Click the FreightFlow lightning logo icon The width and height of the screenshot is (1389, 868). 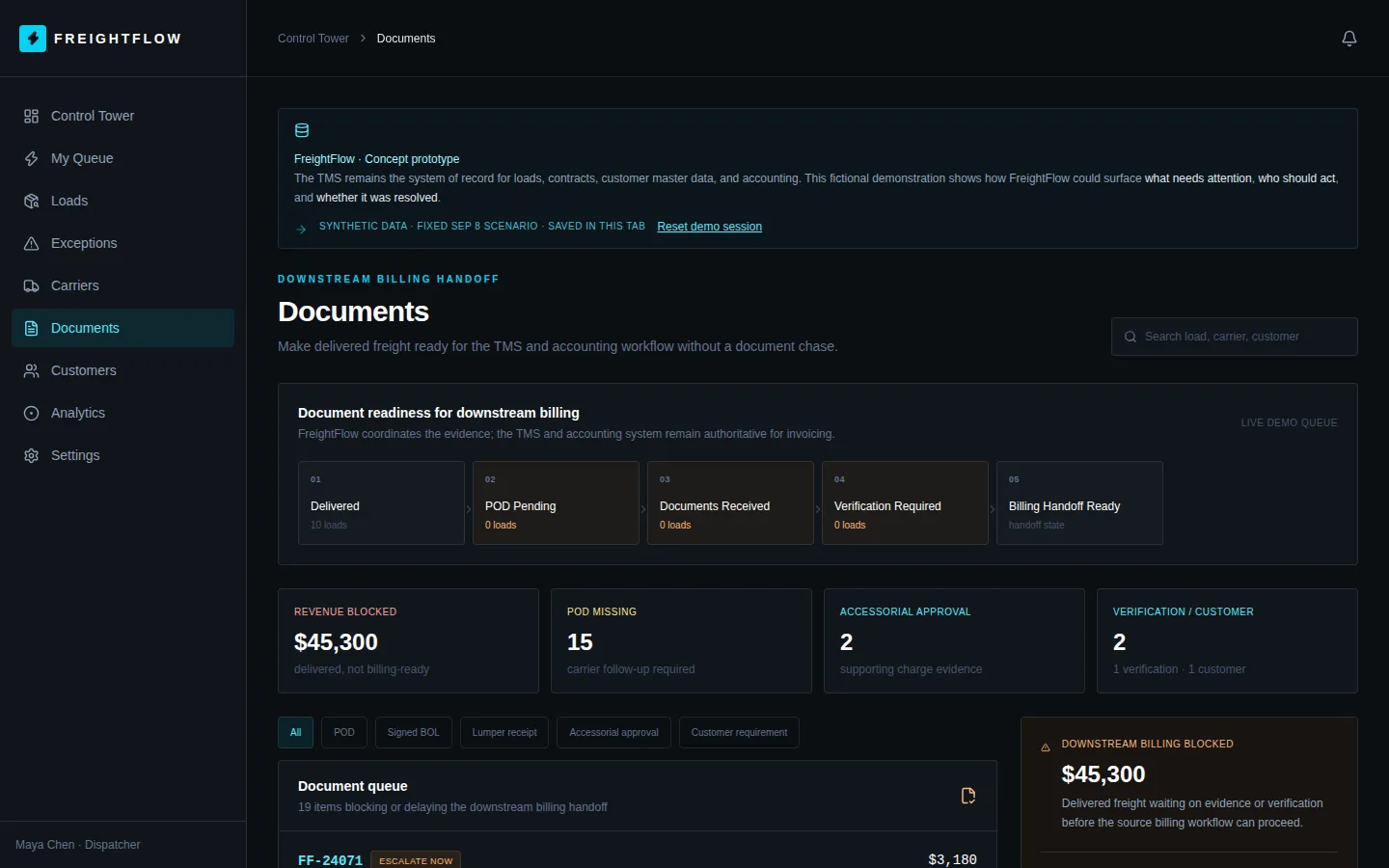pyautogui.click(x=33, y=39)
